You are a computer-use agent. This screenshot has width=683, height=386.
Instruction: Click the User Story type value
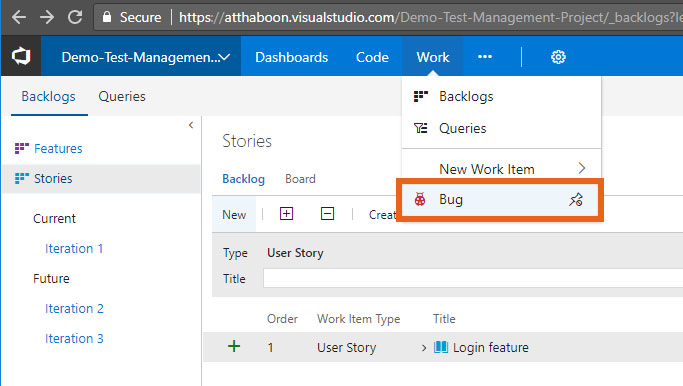coord(295,253)
